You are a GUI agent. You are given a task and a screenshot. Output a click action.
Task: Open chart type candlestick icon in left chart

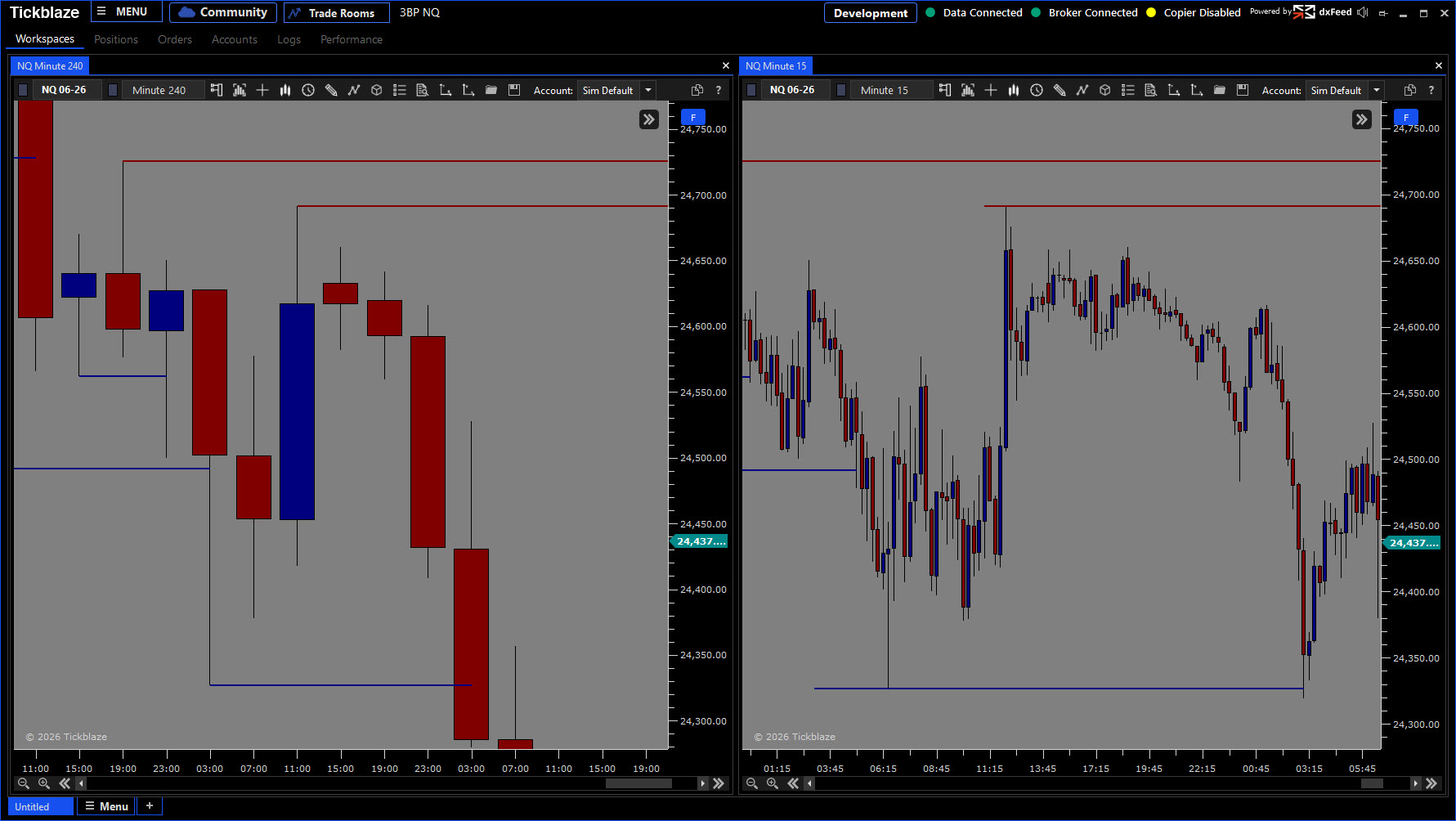tap(285, 90)
